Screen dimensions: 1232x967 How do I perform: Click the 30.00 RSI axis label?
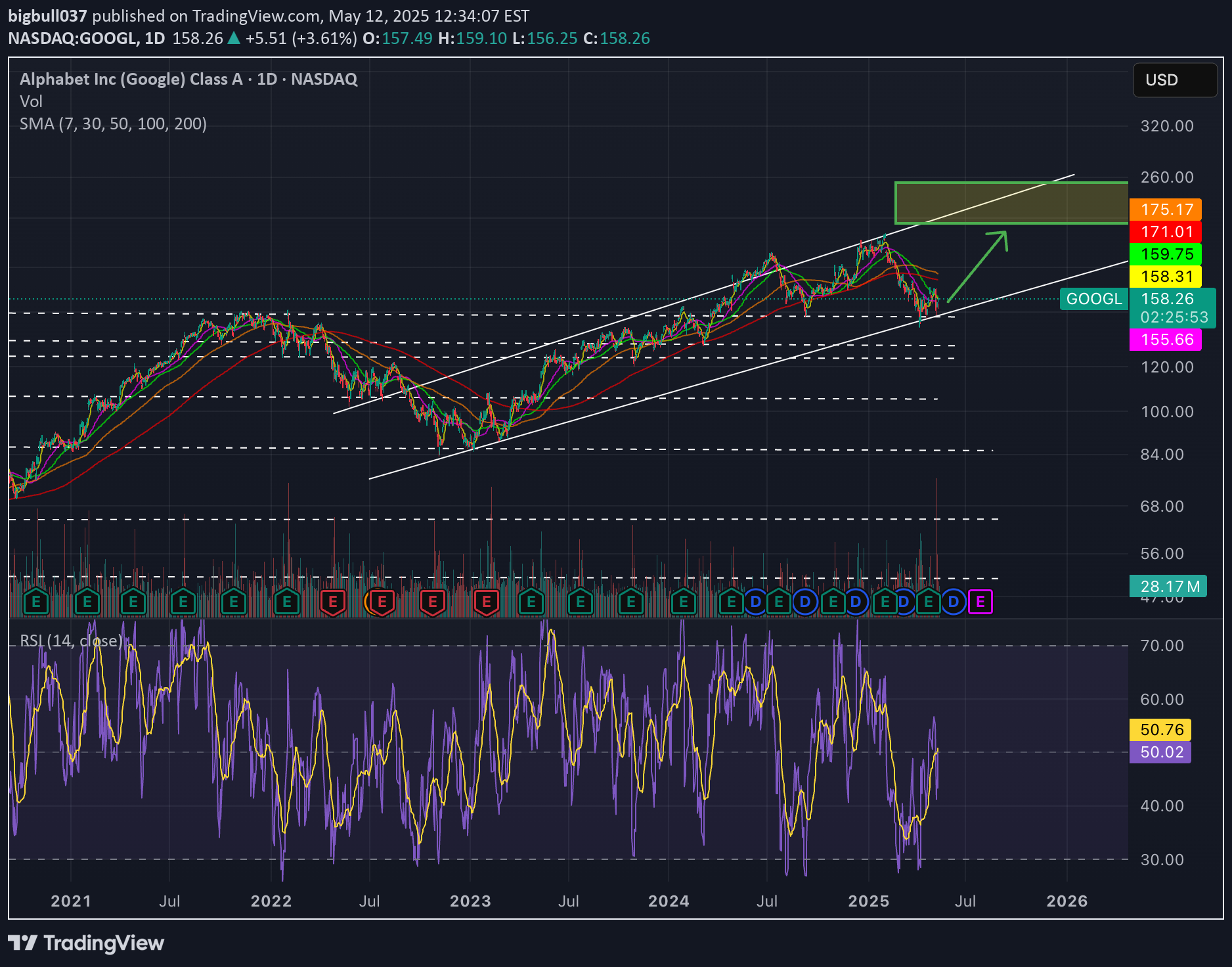[x=1162, y=860]
